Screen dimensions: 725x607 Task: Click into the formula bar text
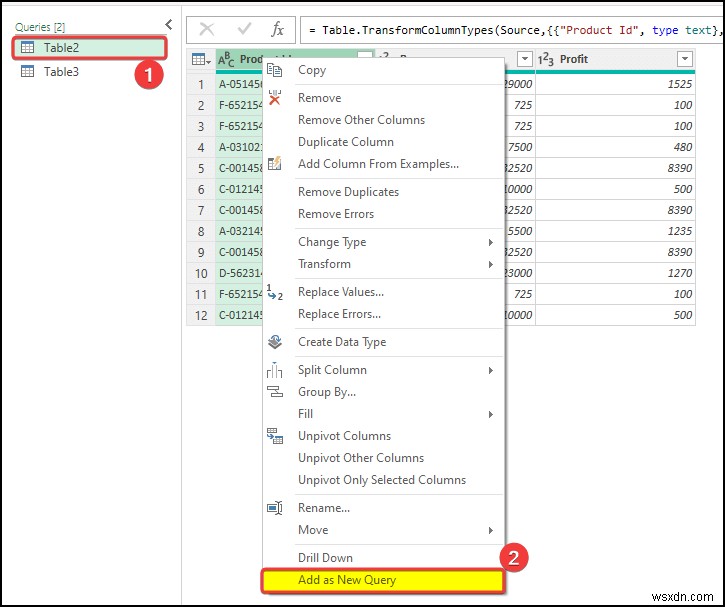click(x=512, y=30)
